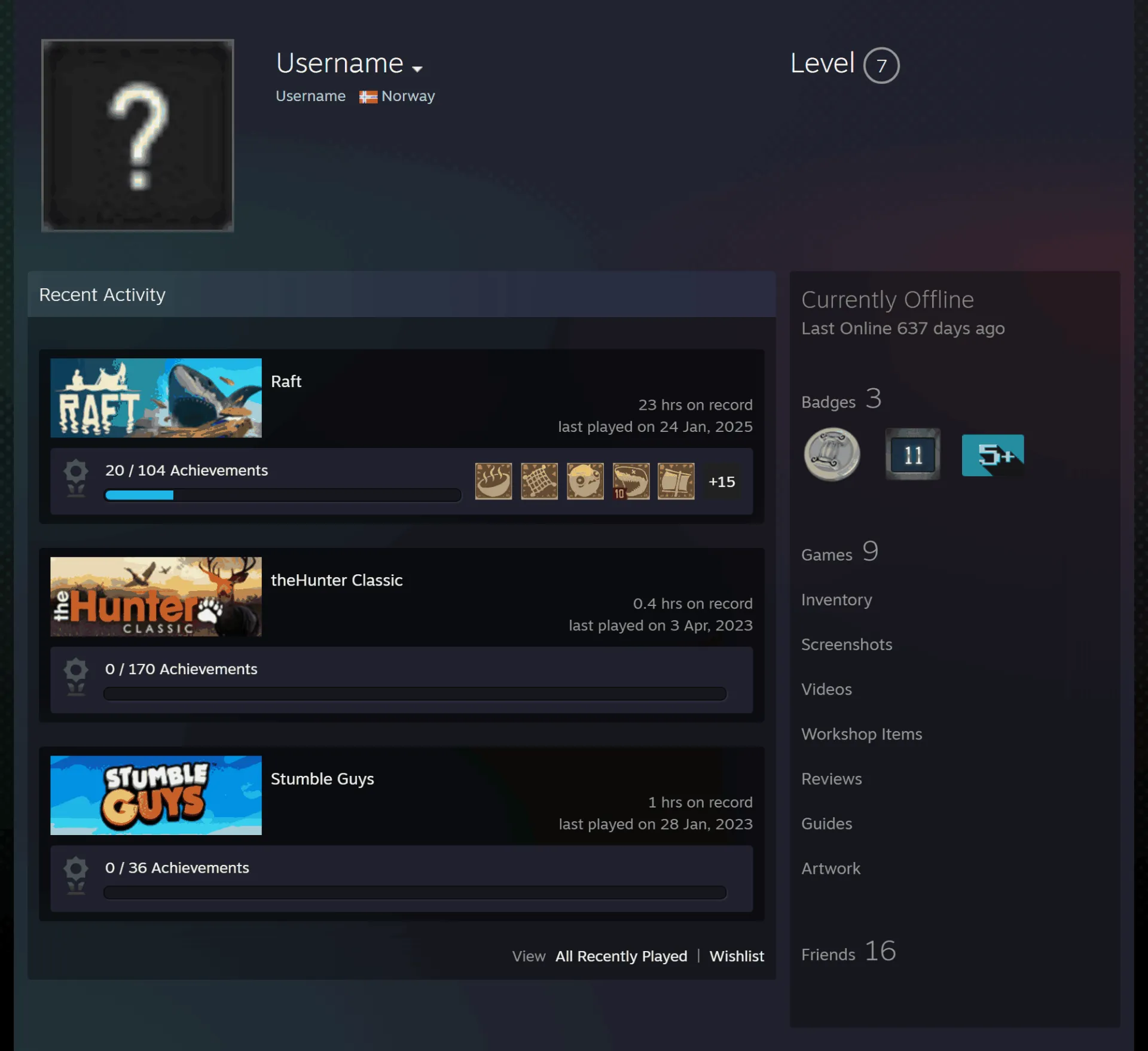
Task: Open the silver pillar community badge
Action: tap(832, 455)
